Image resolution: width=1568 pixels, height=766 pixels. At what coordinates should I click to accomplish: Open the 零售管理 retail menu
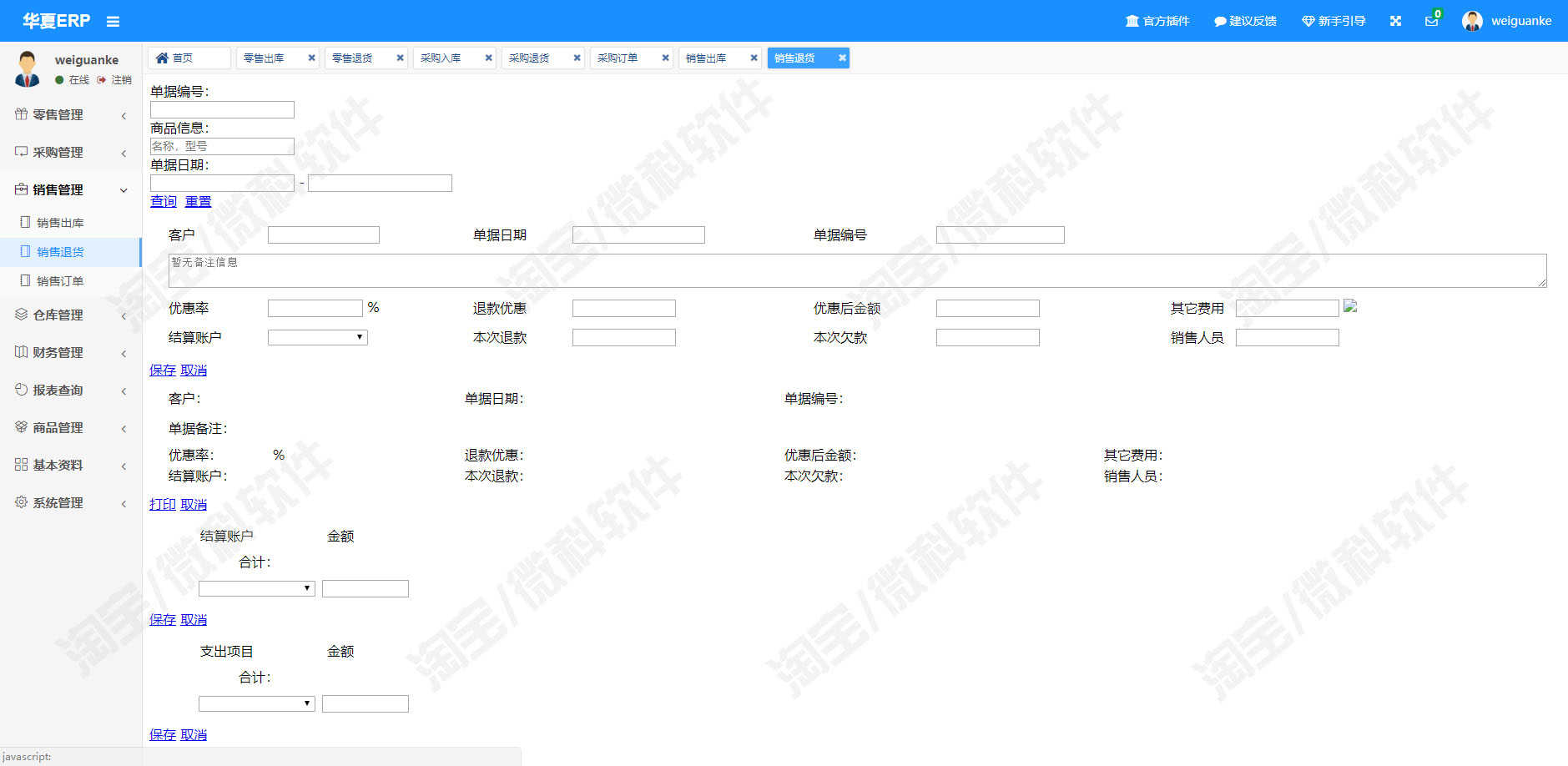tap(71, 114)
